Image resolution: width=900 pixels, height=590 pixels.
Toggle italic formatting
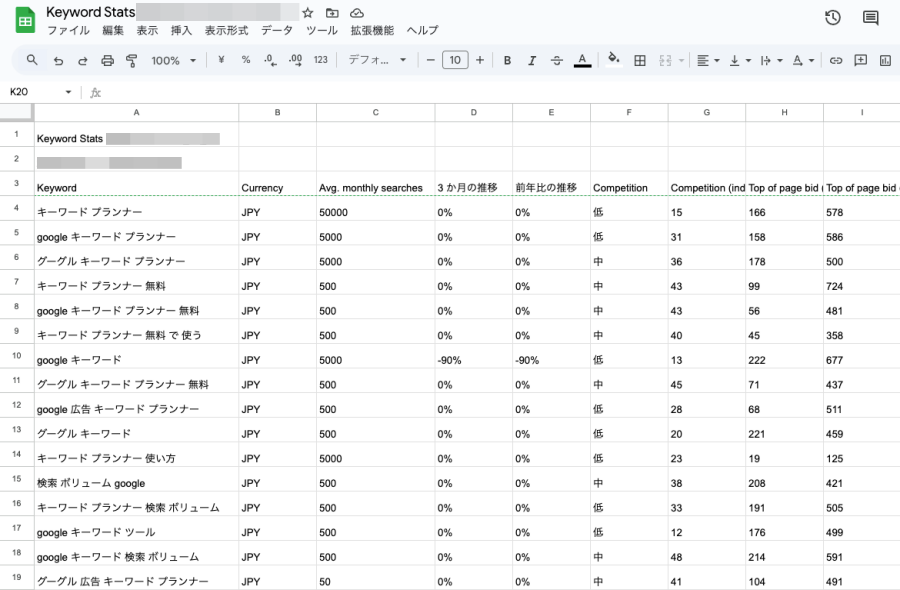[532, 60]
